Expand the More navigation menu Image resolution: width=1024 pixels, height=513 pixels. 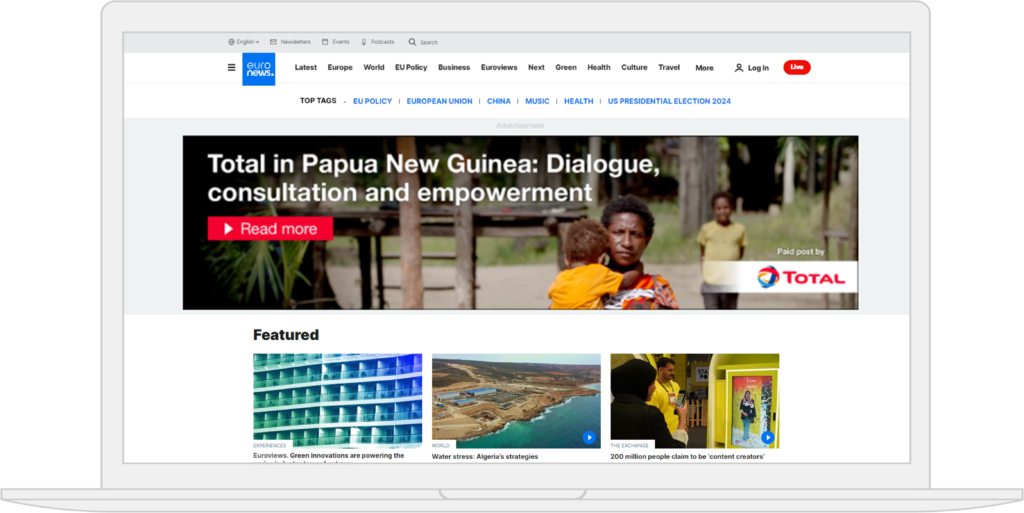[x=704, y=68]
